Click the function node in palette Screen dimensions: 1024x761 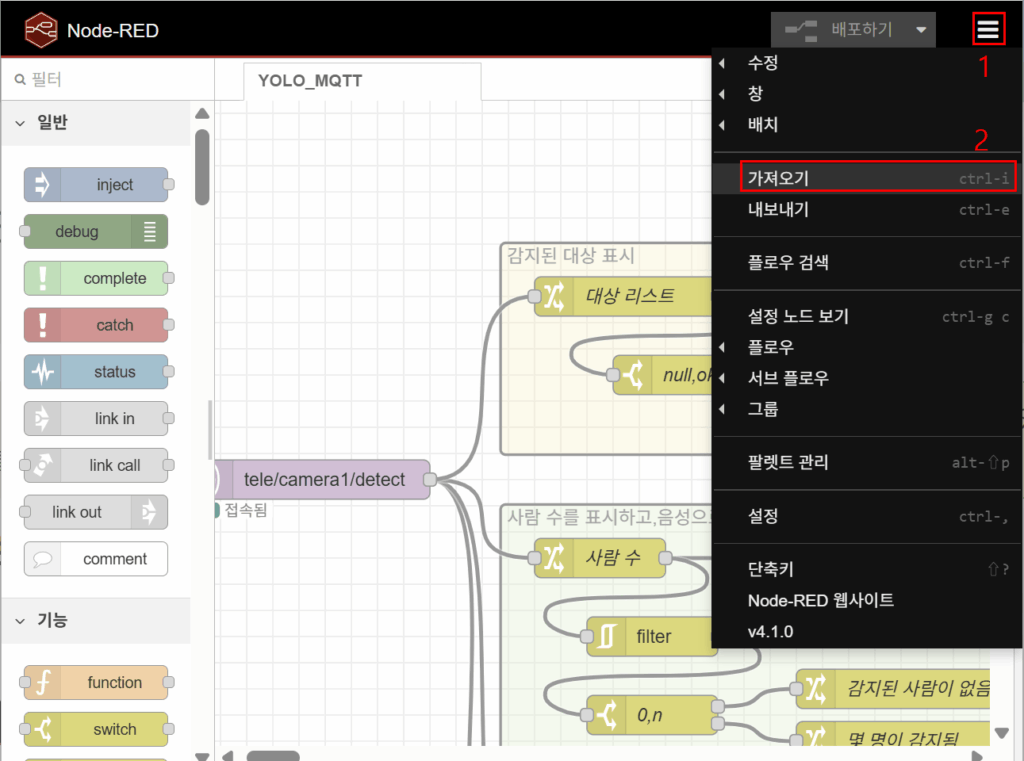(x=96, y=683)
